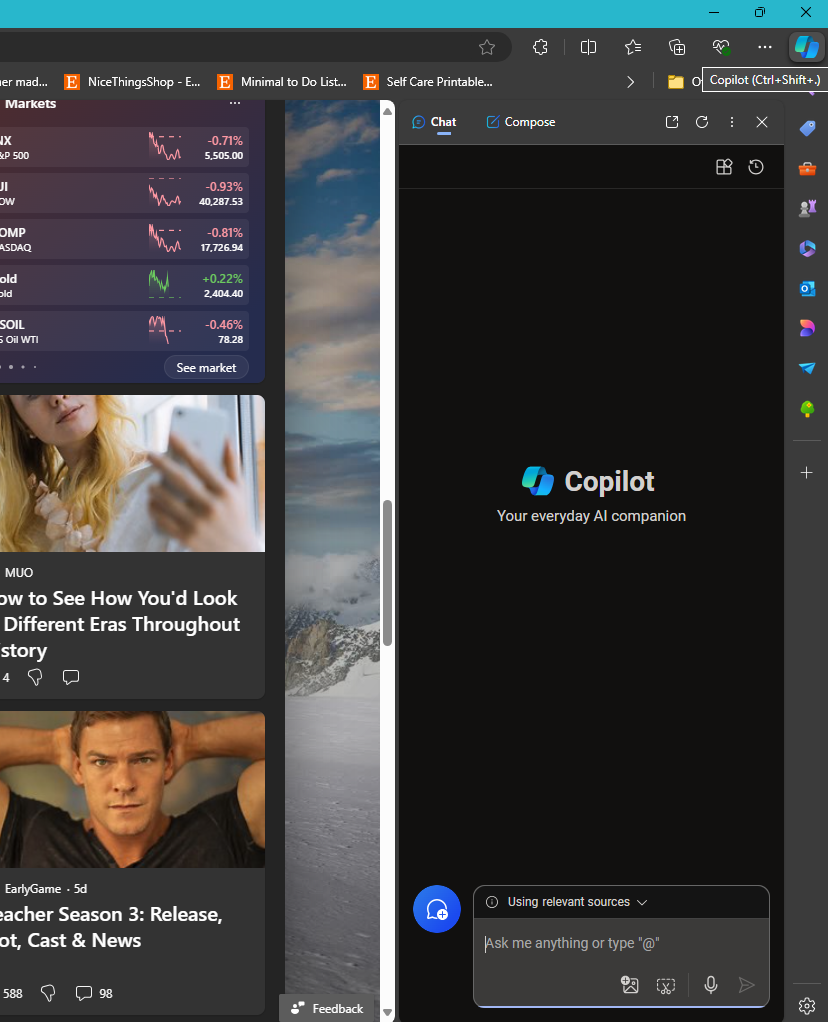Image resolution: width=828 pixels, height=1022 pixels.
Task: Open Shopping tag icon in sidebar
Action: click(807, 128)
